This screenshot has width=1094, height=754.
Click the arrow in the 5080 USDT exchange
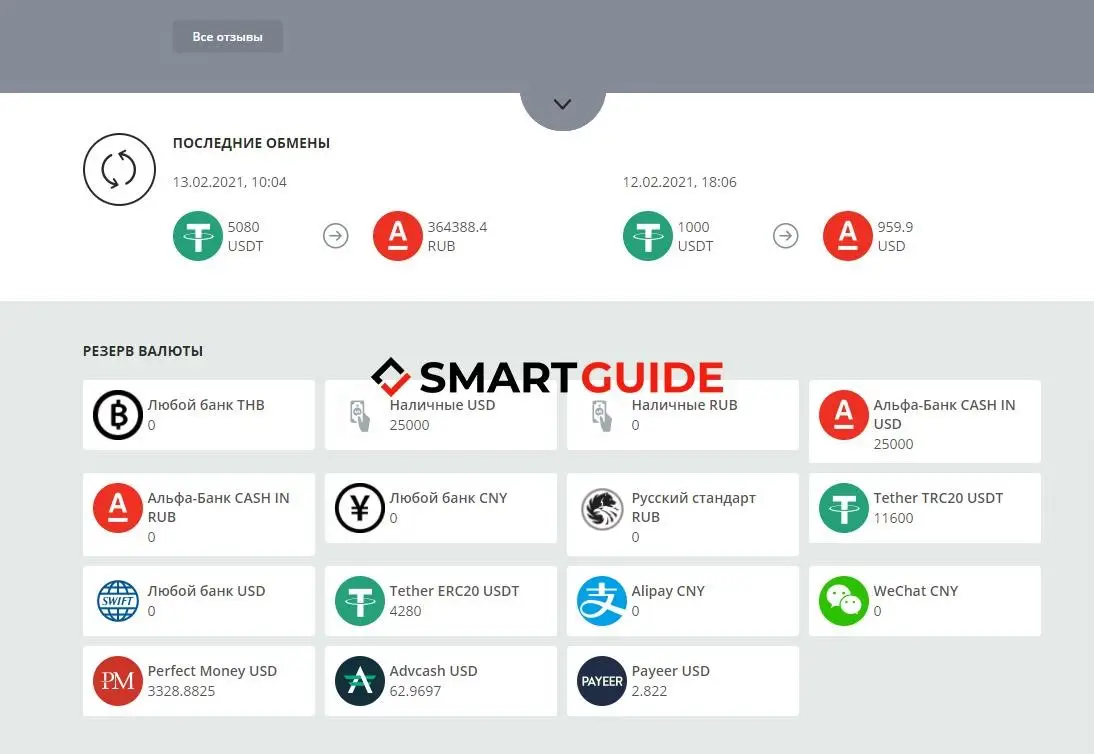coord(336,237)
